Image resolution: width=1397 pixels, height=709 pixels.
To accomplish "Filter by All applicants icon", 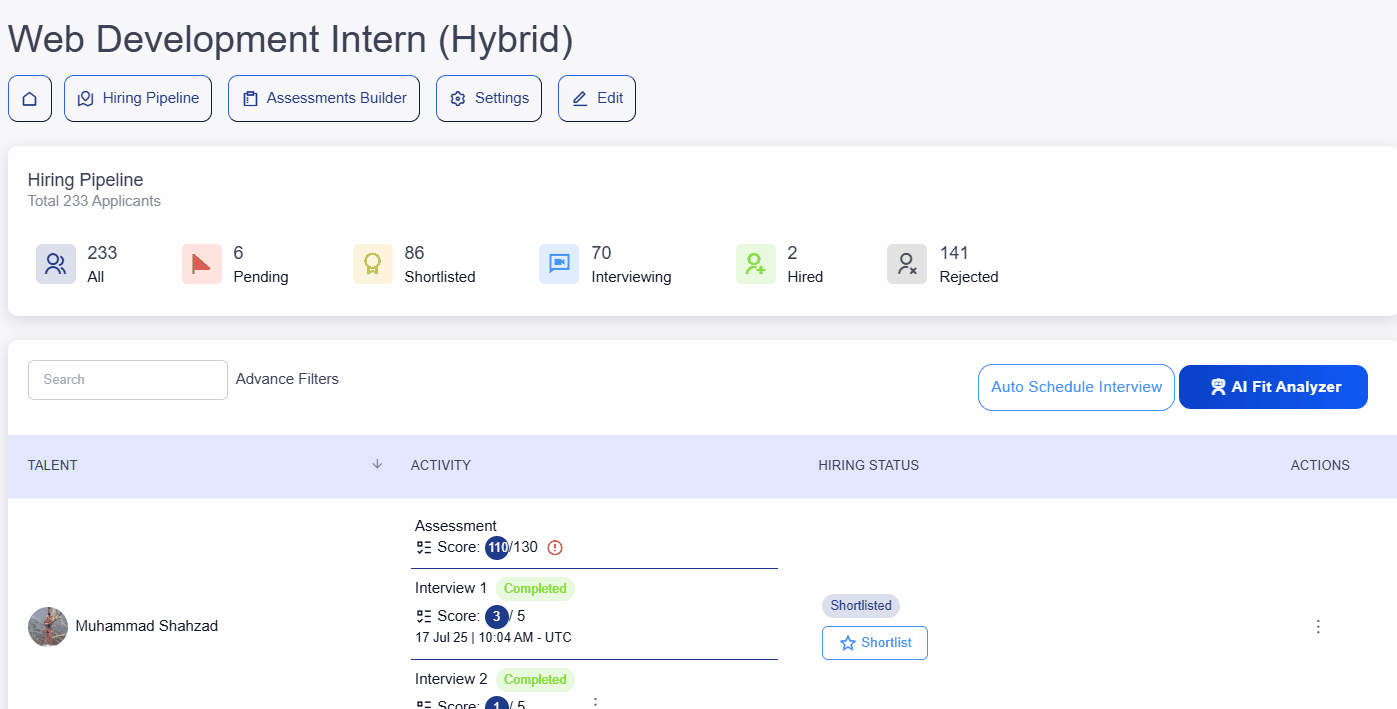I will tap(56, 264).
